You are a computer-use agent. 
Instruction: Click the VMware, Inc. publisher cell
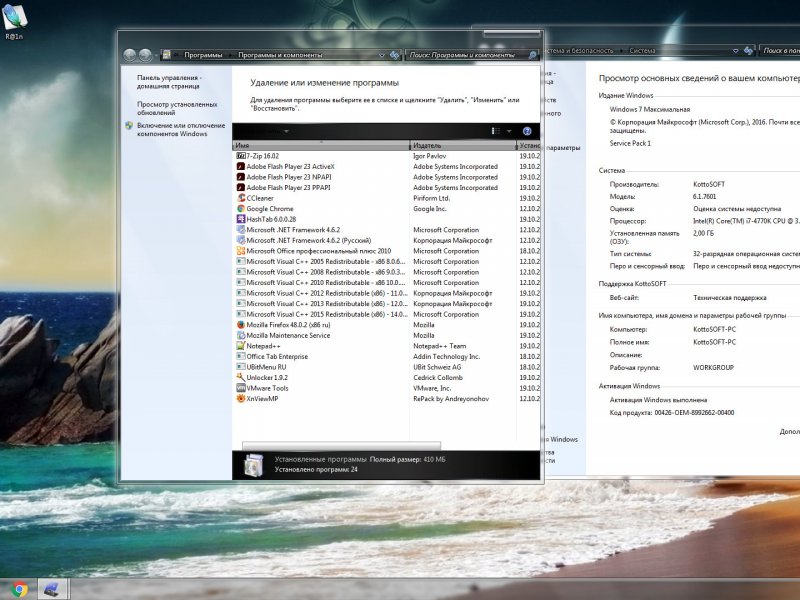[x=432, y=388]
